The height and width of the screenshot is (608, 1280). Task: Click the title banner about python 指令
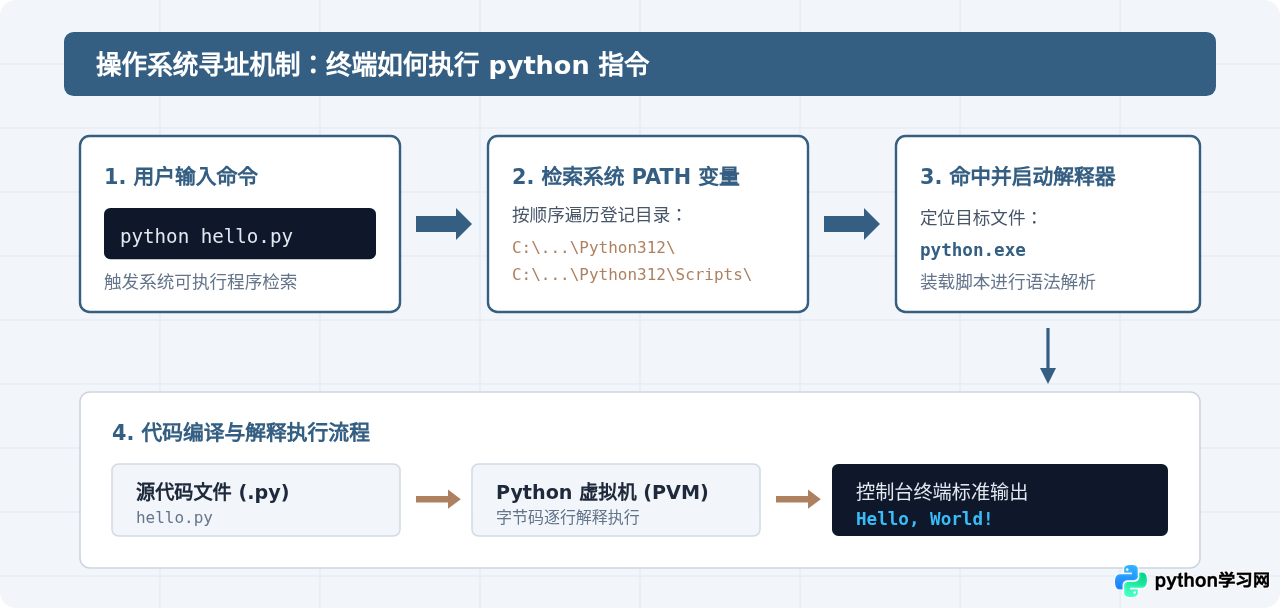(x=640, y=64)
